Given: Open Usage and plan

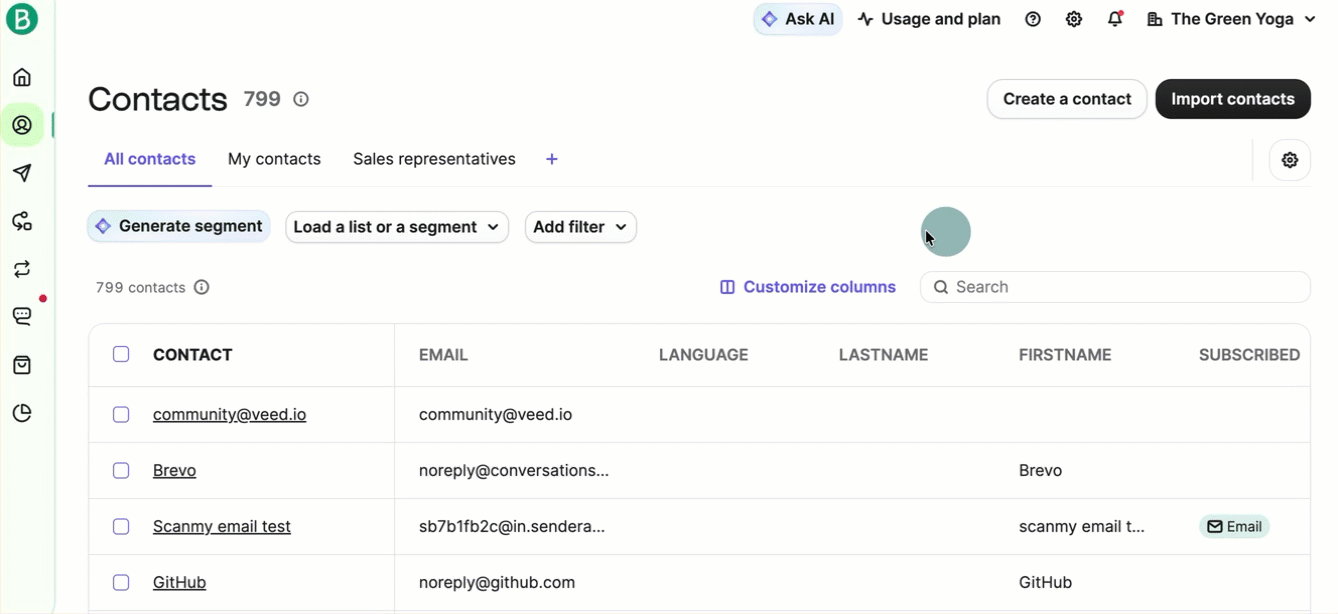Looking at the screenshot, I should pyautogui.click(x=929, y=19).
